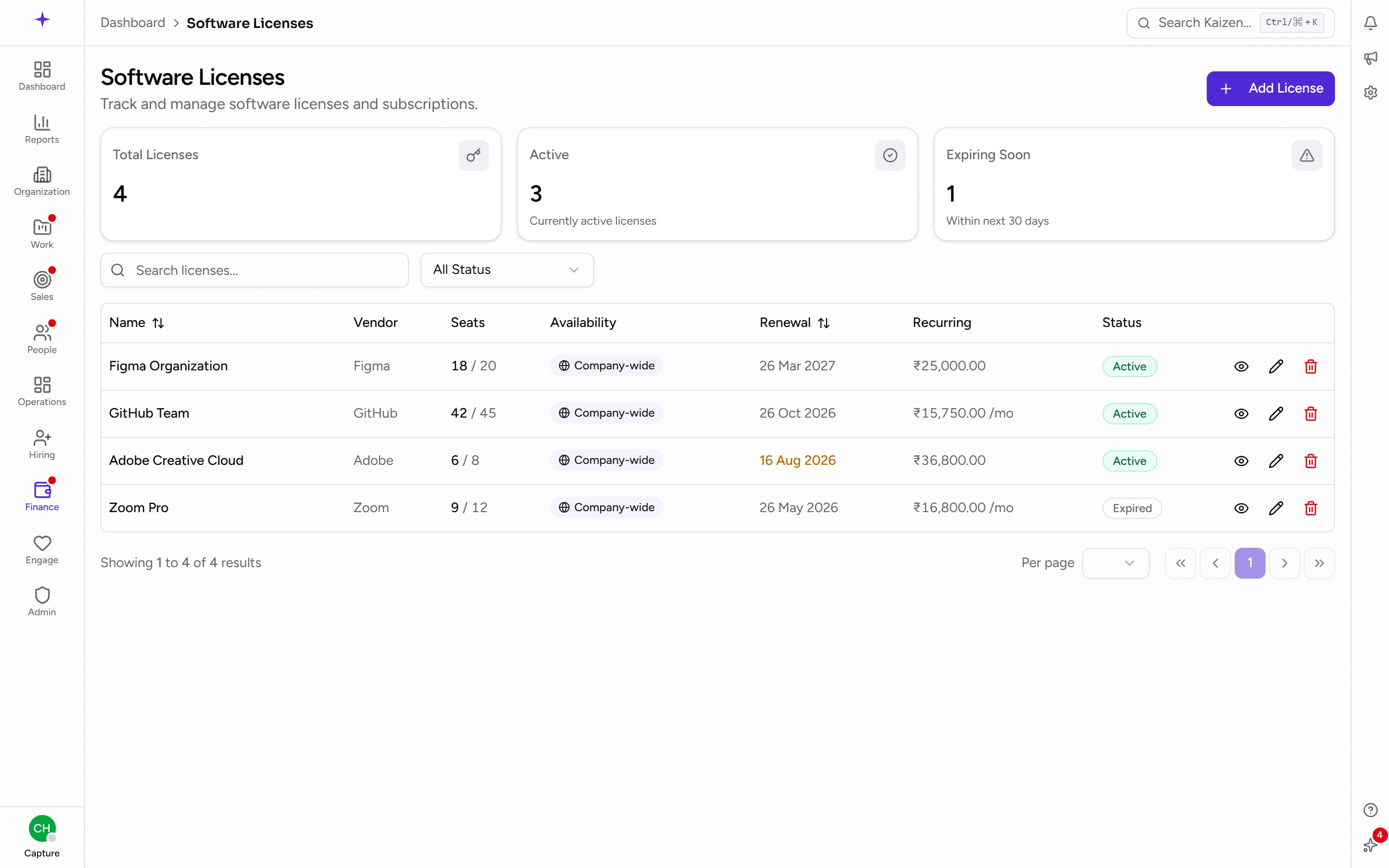Open the Per page dropdown
The image size is (1389, 868).
point(1115,563)
